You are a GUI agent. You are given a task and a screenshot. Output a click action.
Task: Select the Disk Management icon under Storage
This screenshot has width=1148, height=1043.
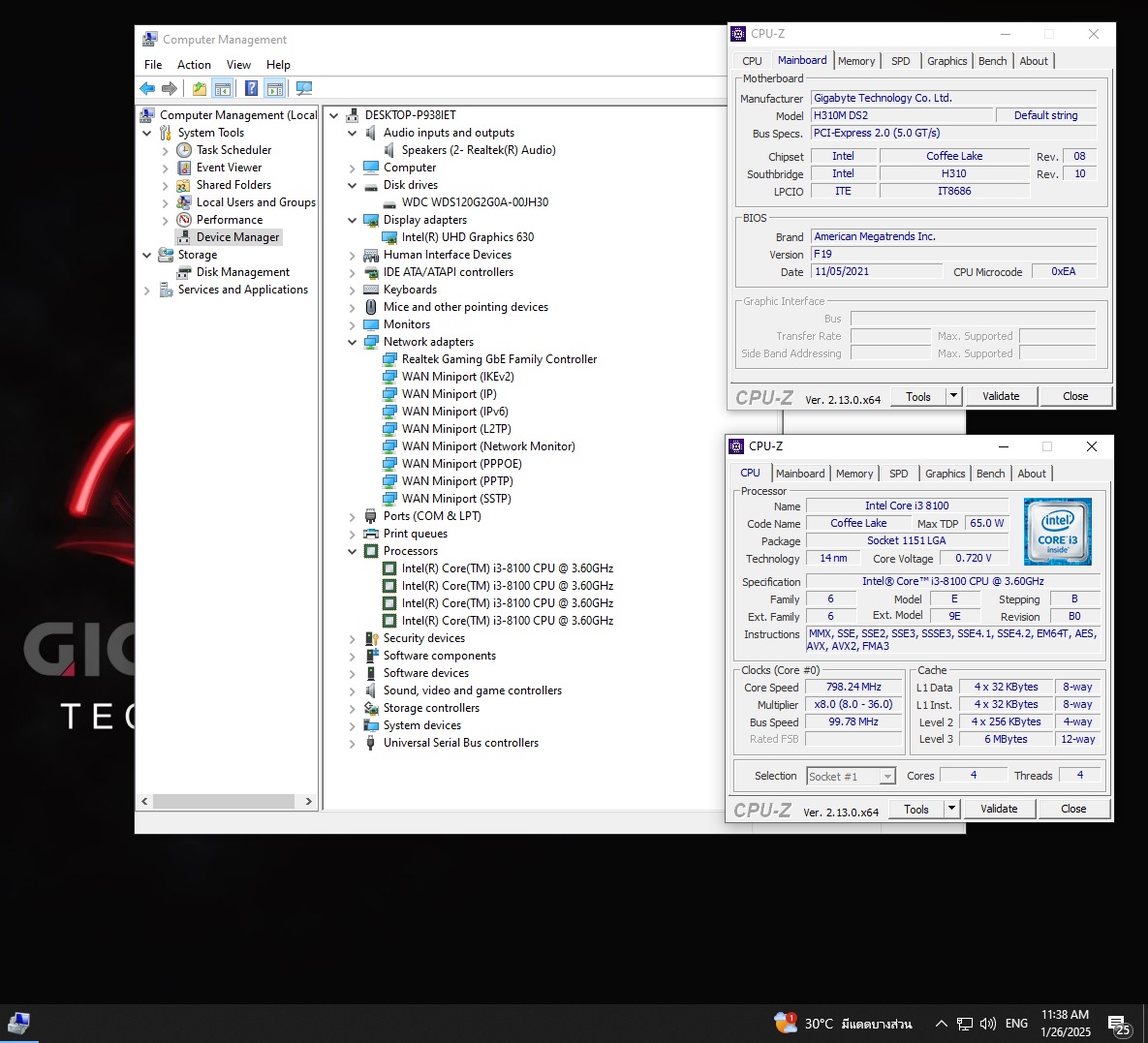(x=184, y=272)
